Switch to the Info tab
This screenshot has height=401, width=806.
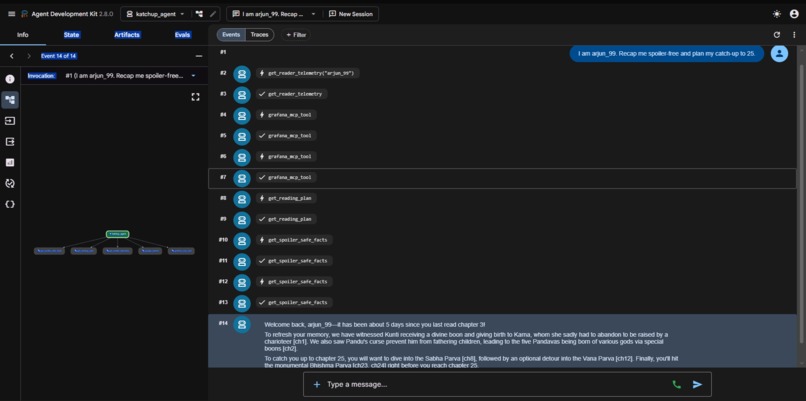(x=23, y=35)
